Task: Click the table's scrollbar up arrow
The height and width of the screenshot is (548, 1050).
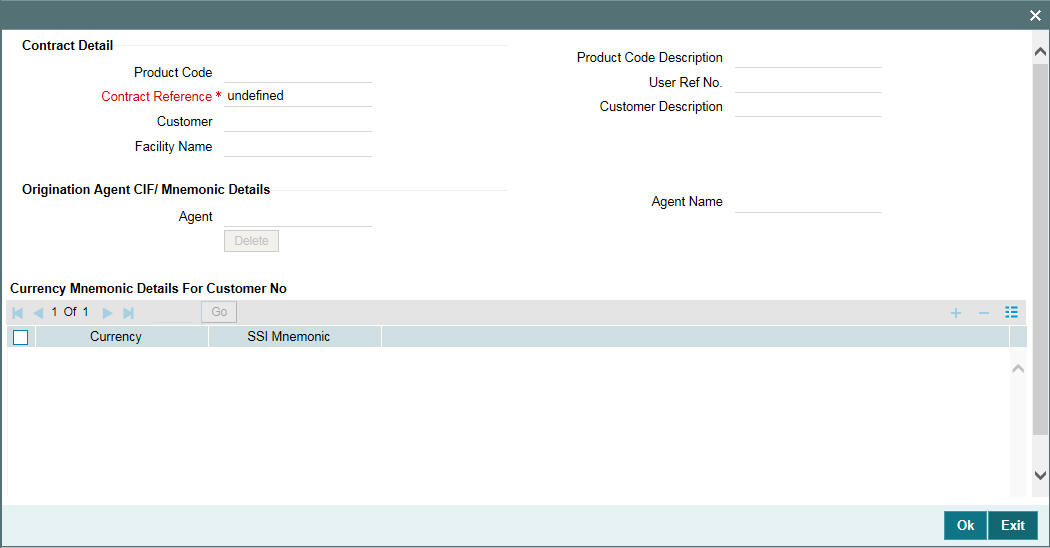Action: click(1018, 368)
